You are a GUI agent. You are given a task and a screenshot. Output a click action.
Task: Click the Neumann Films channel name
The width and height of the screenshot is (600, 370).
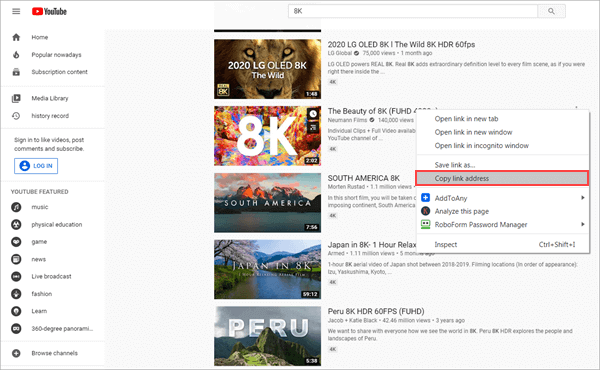pyautogui.click(x=347, y=120)
